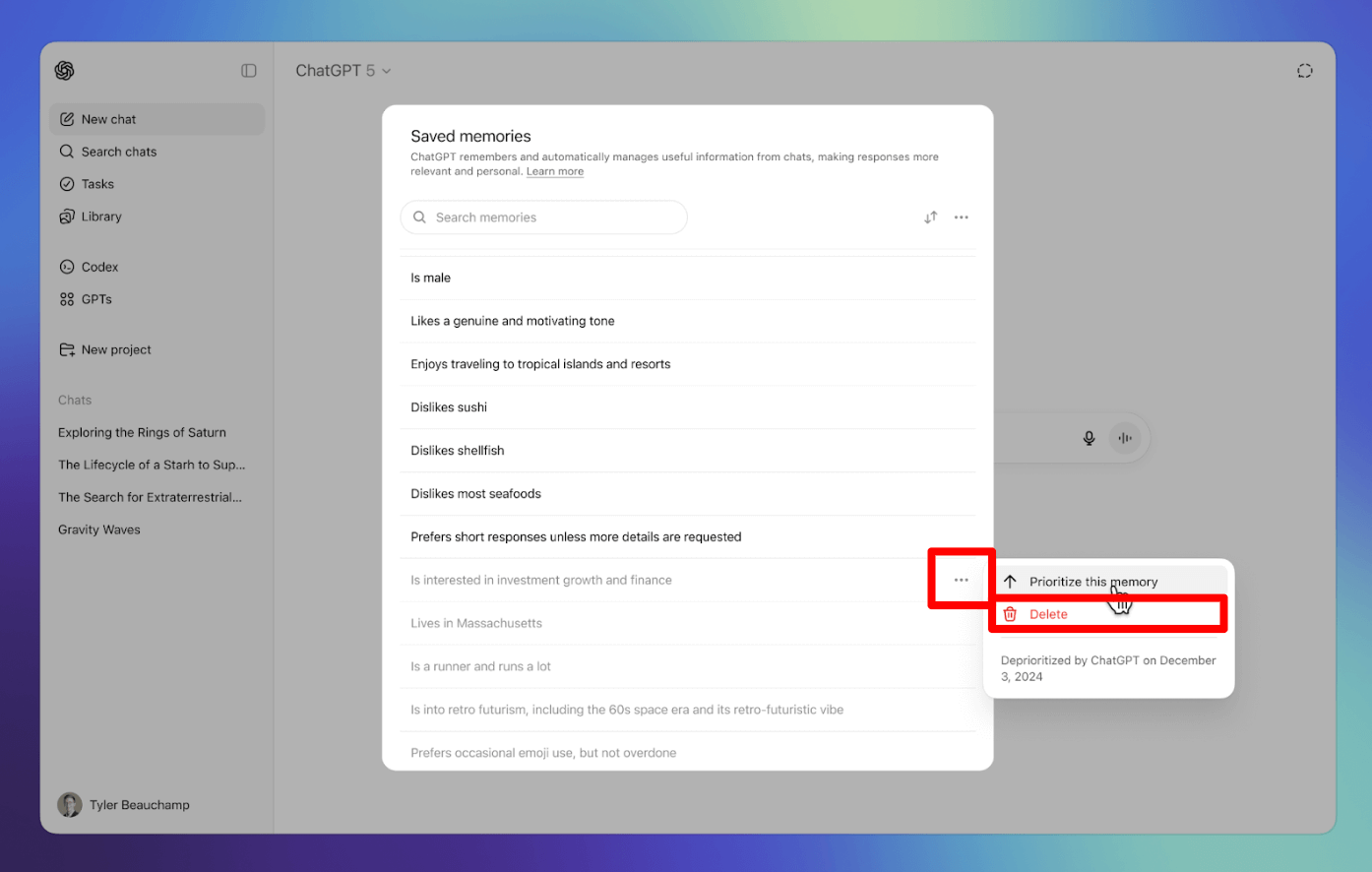Open the Library section

click(101, 217)
